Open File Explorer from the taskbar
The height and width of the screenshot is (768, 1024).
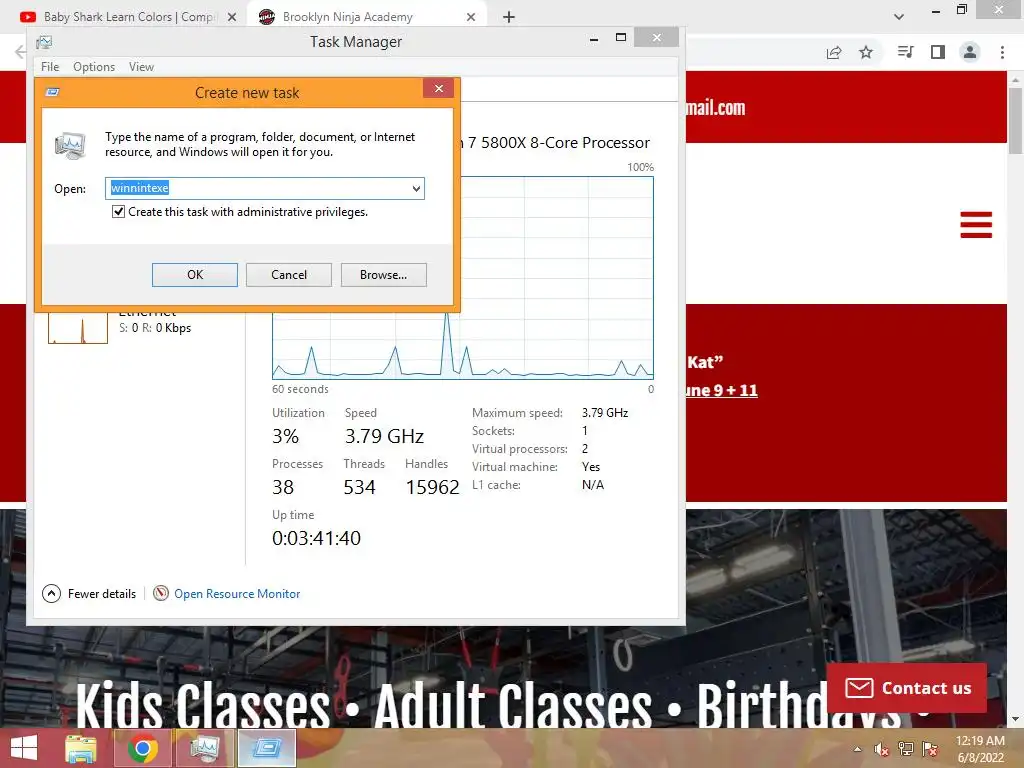click(81, 748)
